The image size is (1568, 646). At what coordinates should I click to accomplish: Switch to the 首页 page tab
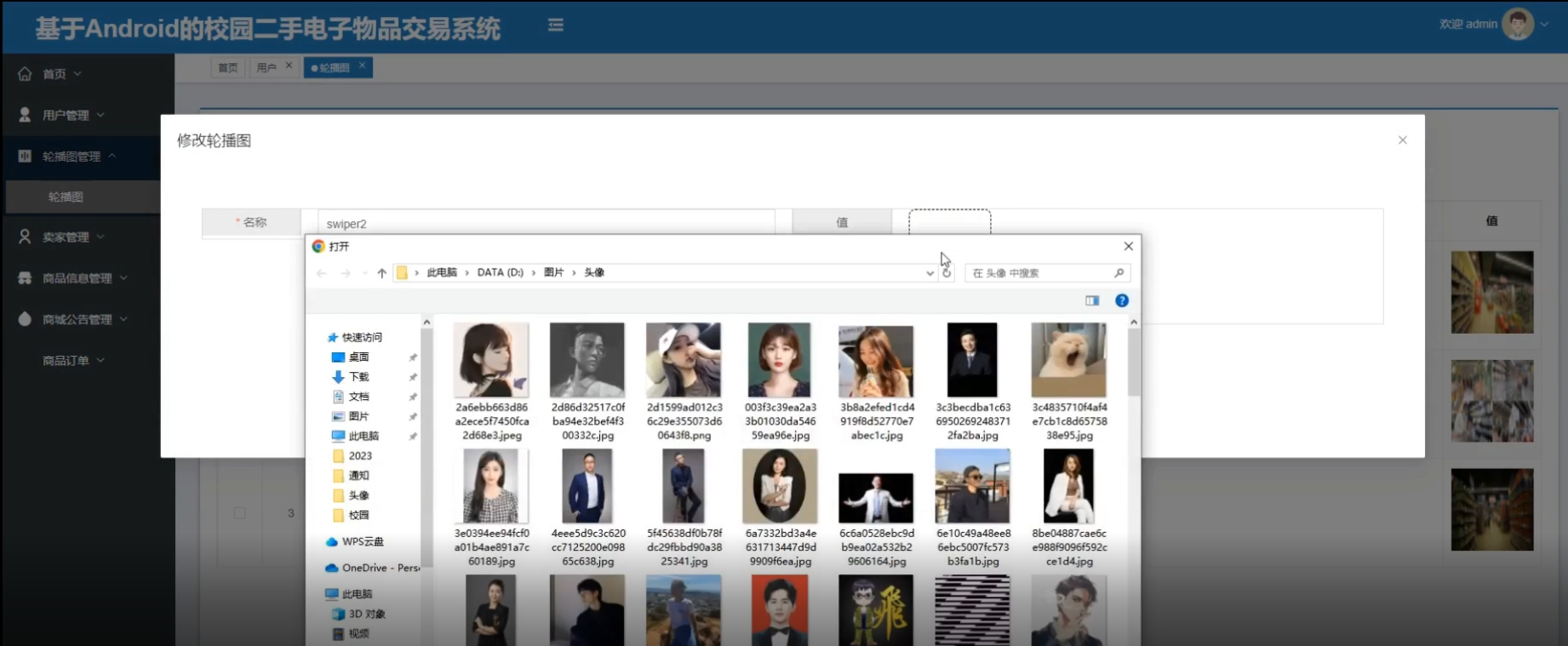[x=228, y=67]
